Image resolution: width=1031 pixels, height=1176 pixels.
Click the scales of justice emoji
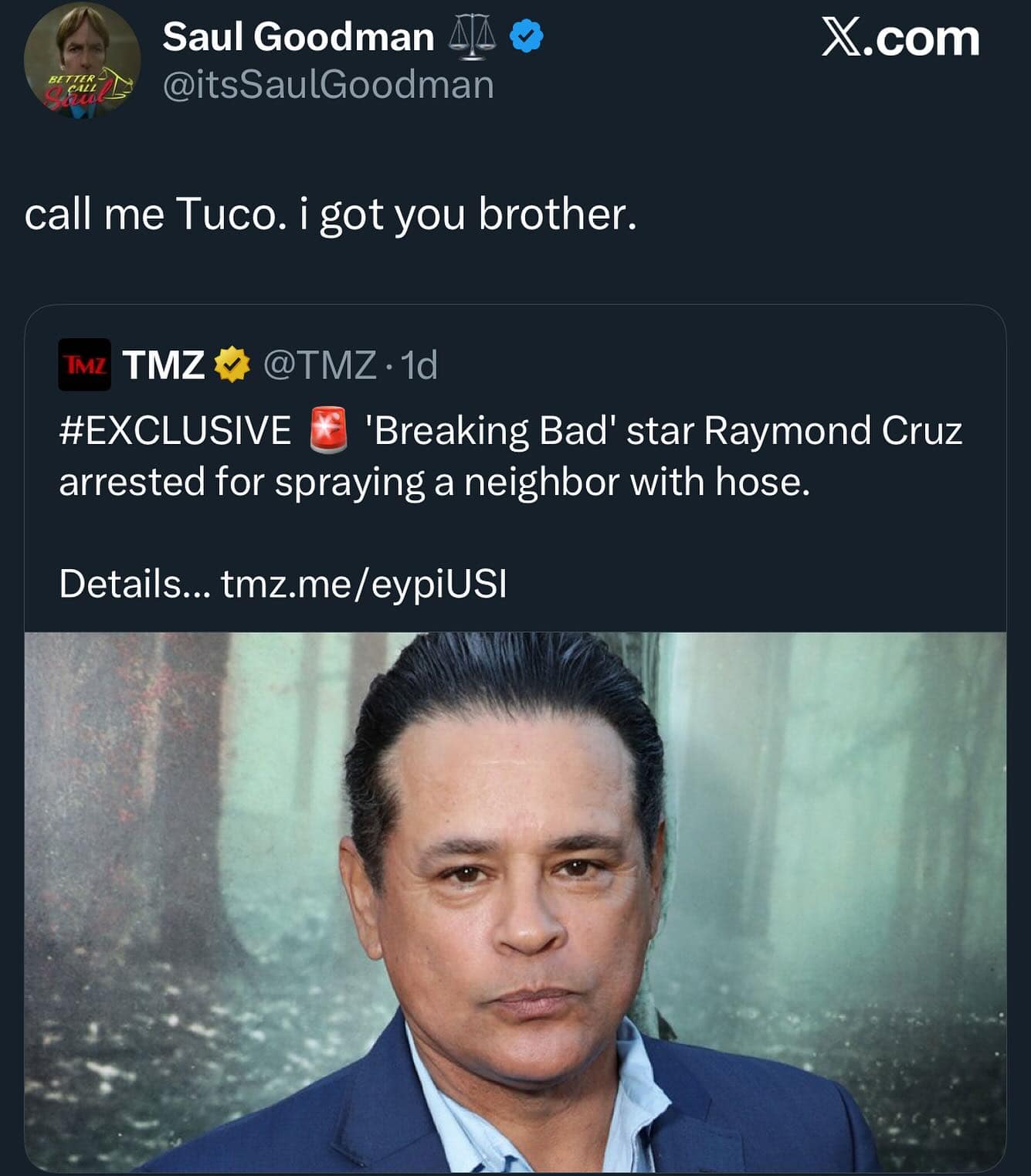click(472, 38)
